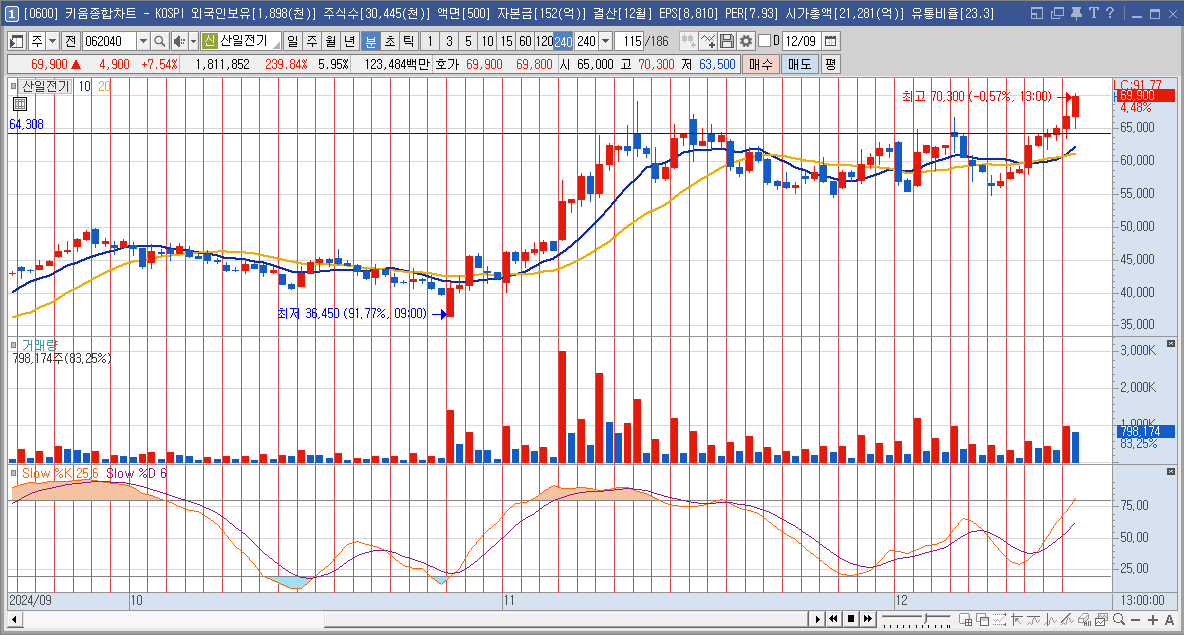Select the 3 minute interval
The width and height of the screenshot is (1184, 635).
click(449, 42)
